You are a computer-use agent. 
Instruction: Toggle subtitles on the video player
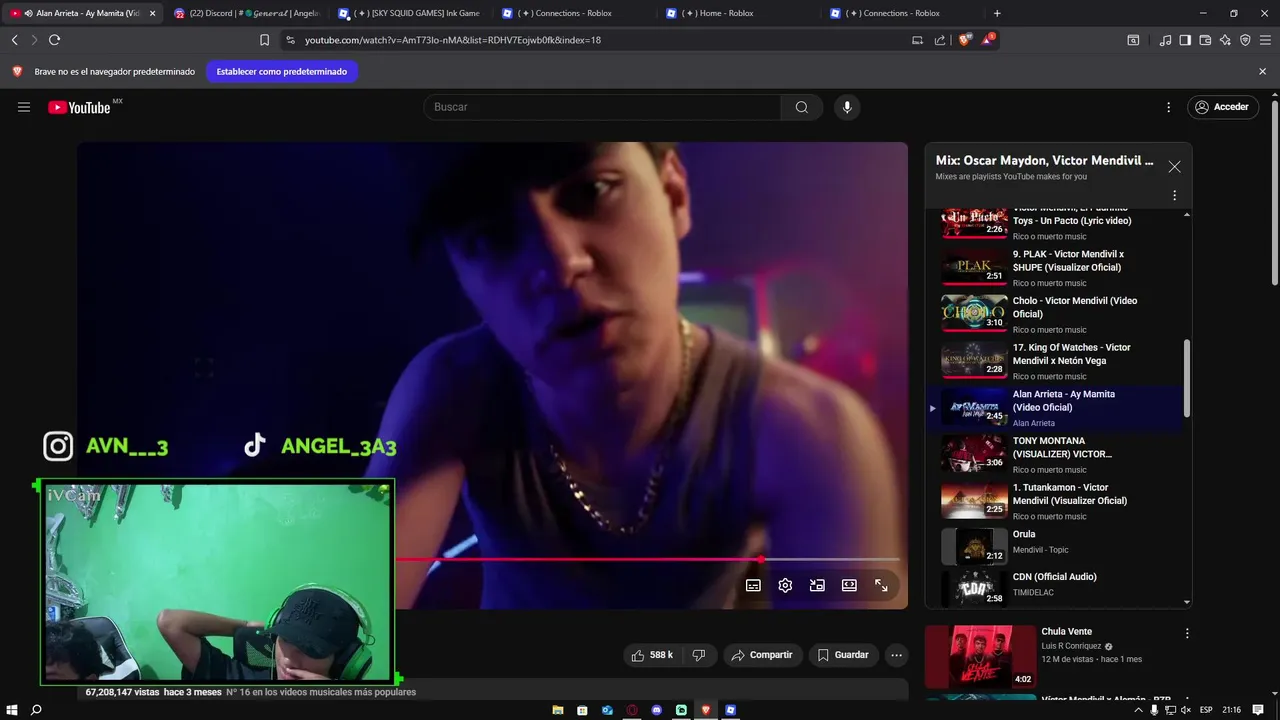click(753, 585)
